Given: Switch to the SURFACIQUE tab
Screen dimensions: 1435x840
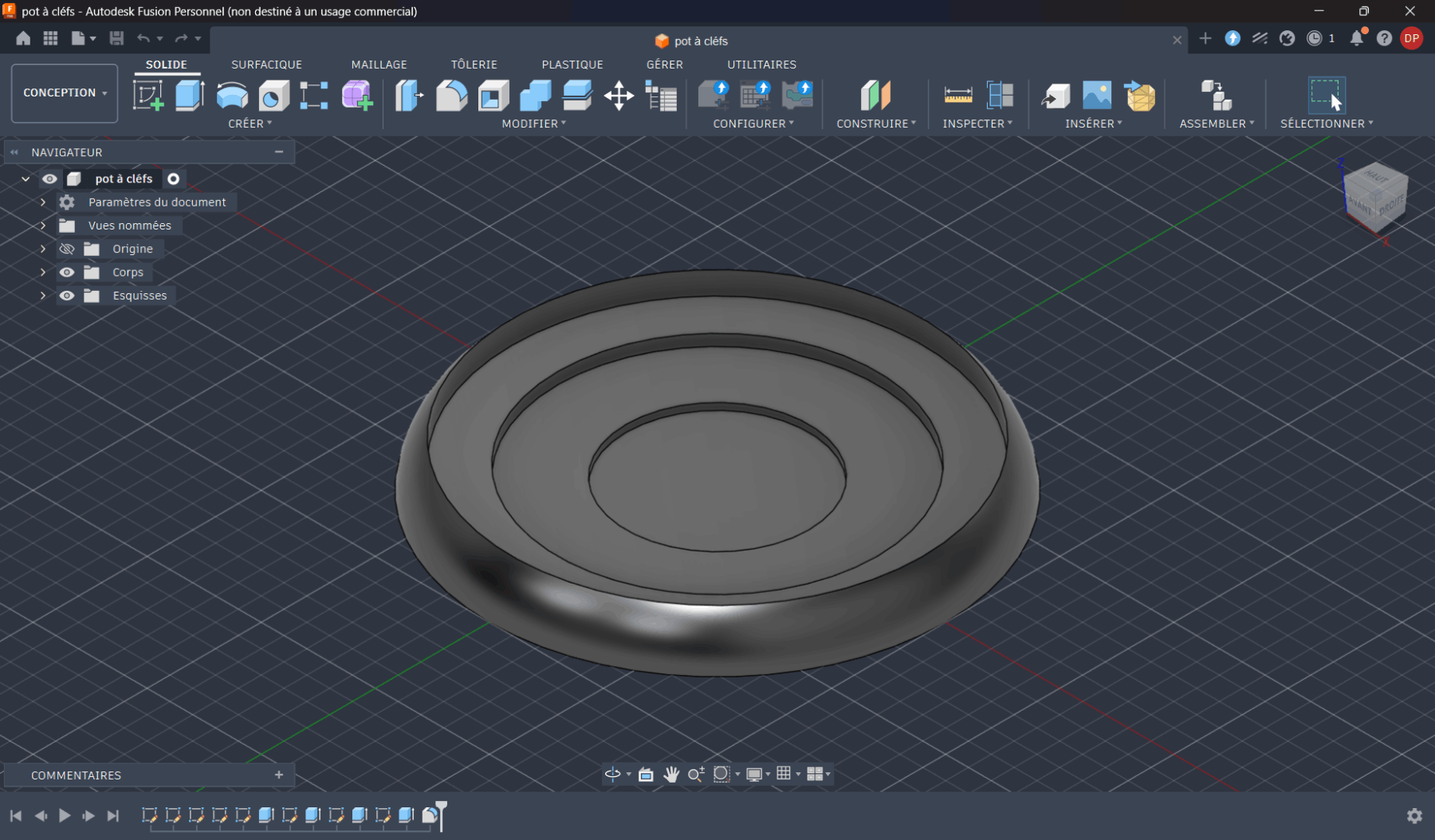Looking at the screenshot, I should [x=266, y=65].
